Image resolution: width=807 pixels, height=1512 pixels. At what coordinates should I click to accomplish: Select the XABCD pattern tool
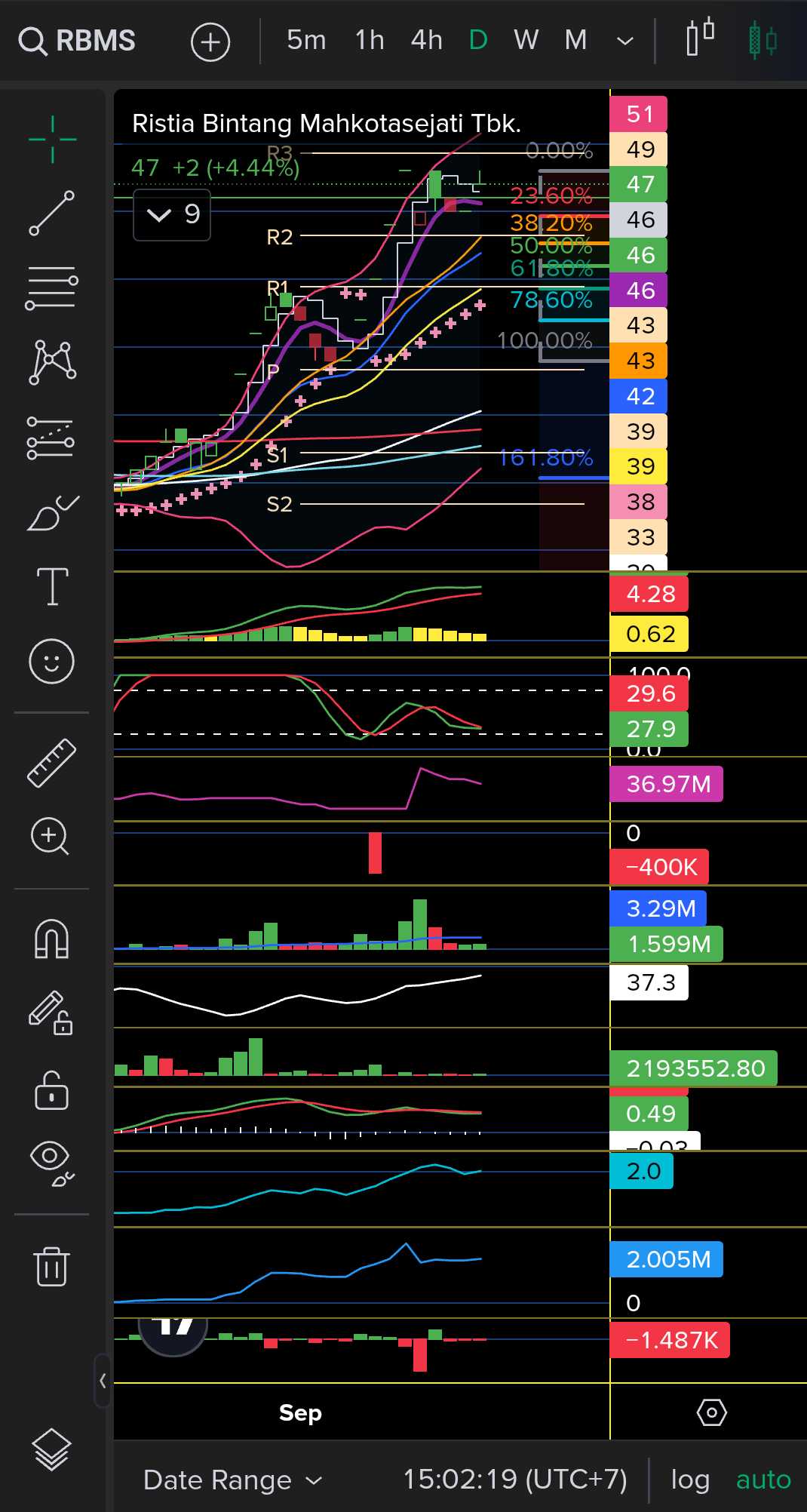pos(52,362)
